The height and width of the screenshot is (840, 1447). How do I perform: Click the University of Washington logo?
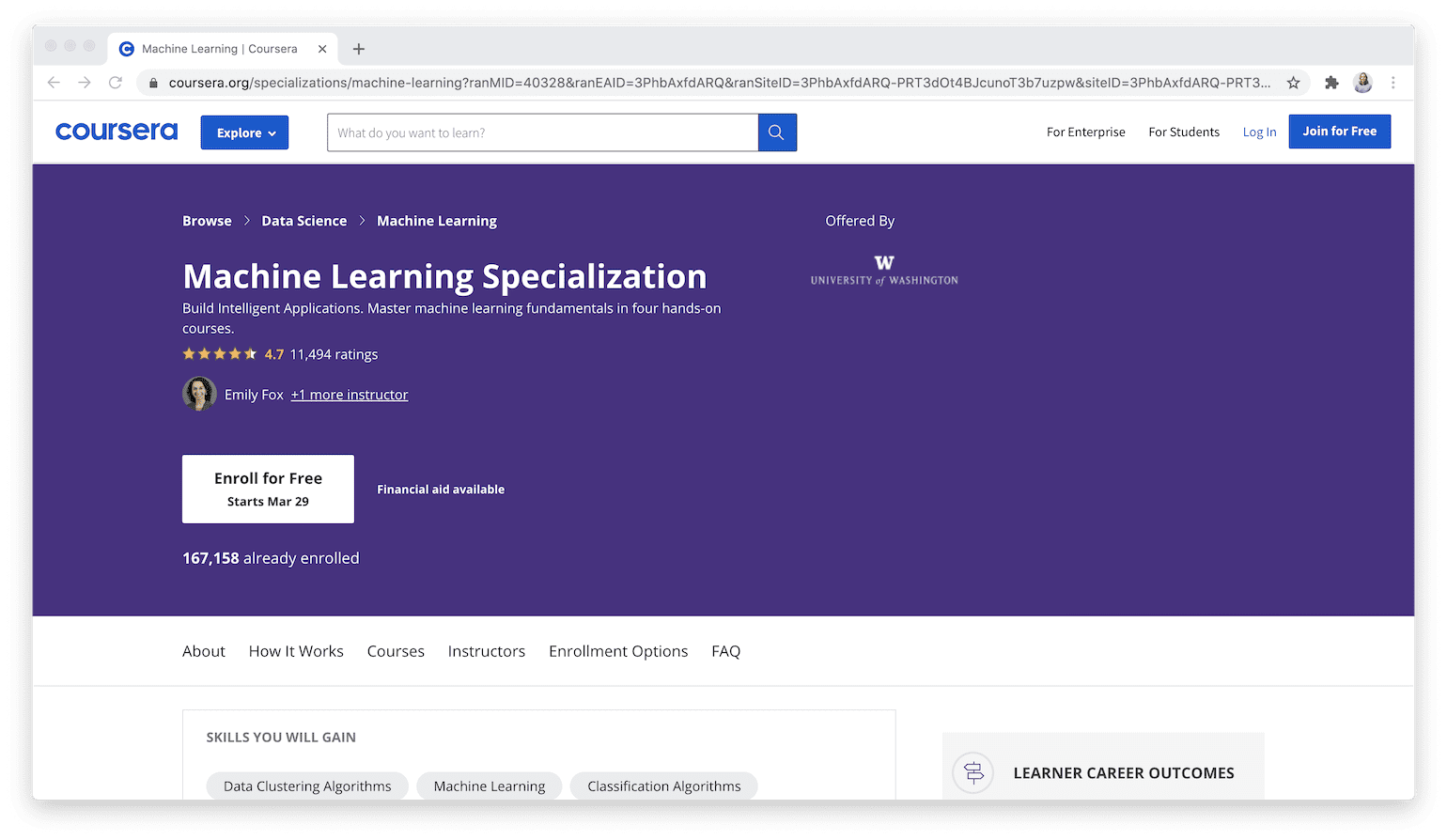pyautogui.click(x=883, y=271)
